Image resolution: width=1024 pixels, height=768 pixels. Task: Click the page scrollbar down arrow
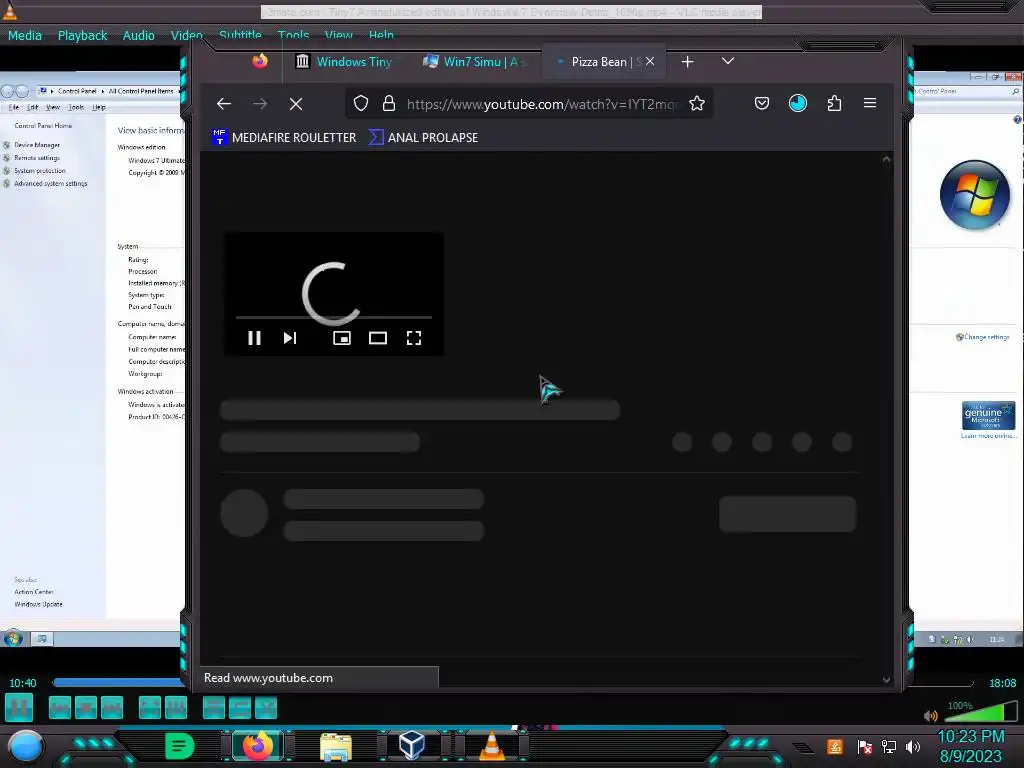(x=886, y=680)
